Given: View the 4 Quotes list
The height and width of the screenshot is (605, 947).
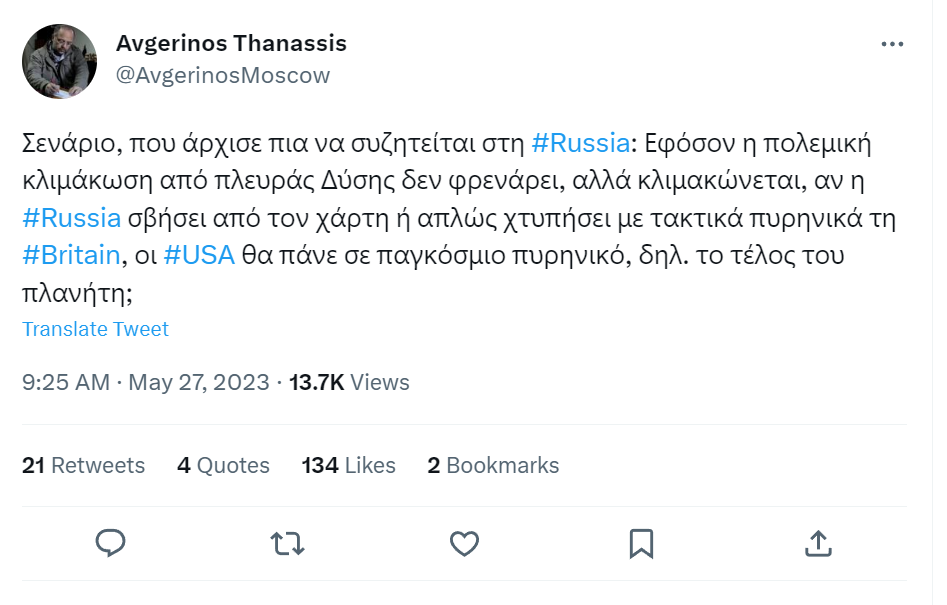Looking at the screenshot, I should coord(223,466).
